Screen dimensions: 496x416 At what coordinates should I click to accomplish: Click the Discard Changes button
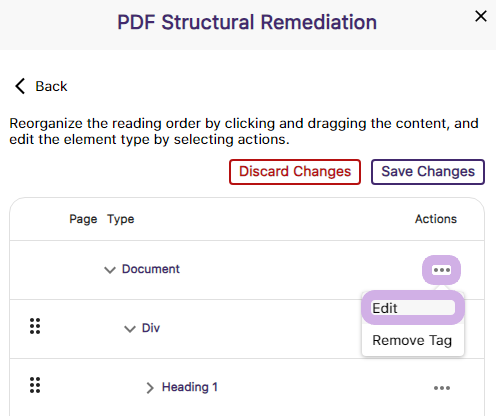coord(295,172)
